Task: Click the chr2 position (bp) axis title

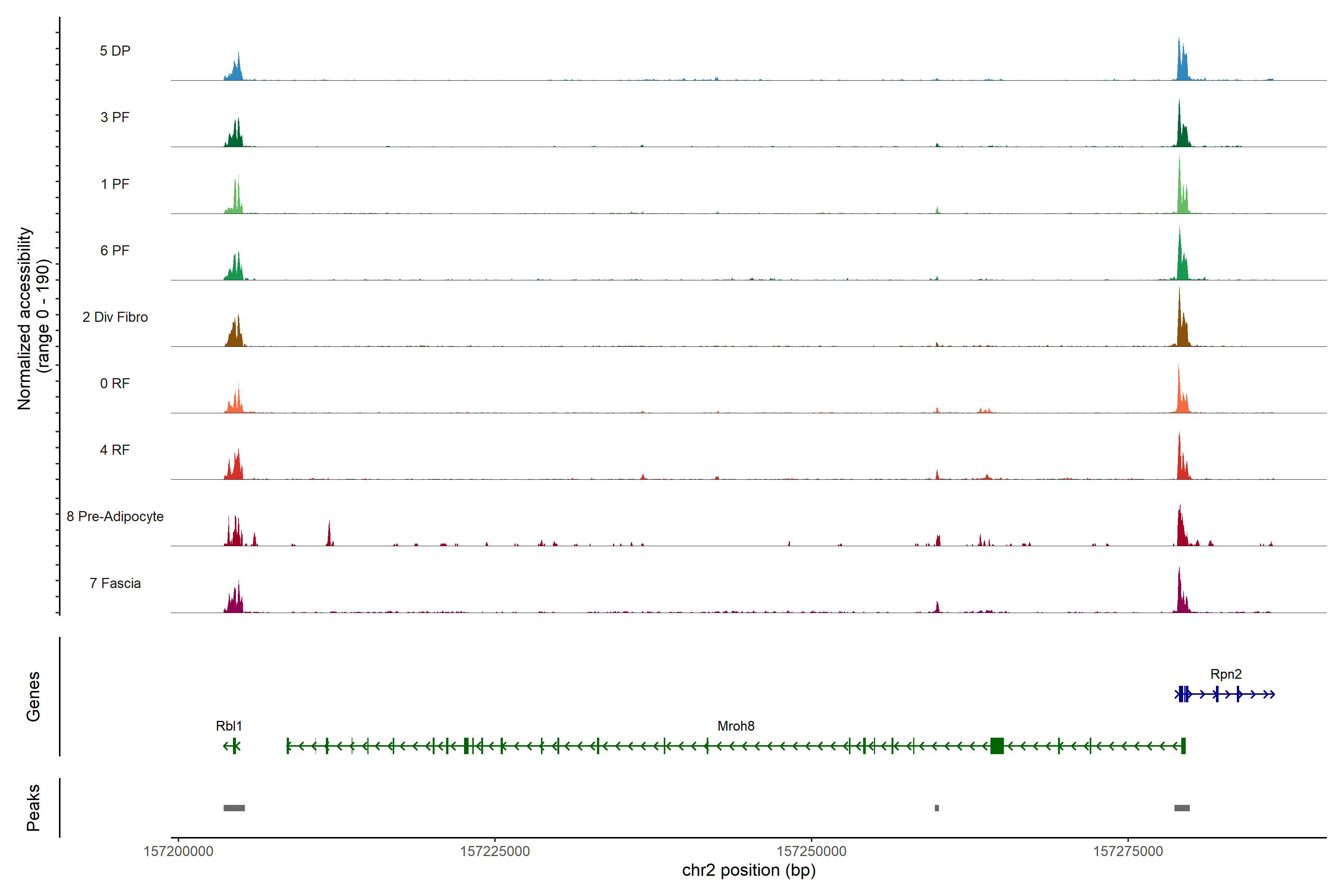Action: click(x=749, y=870)
